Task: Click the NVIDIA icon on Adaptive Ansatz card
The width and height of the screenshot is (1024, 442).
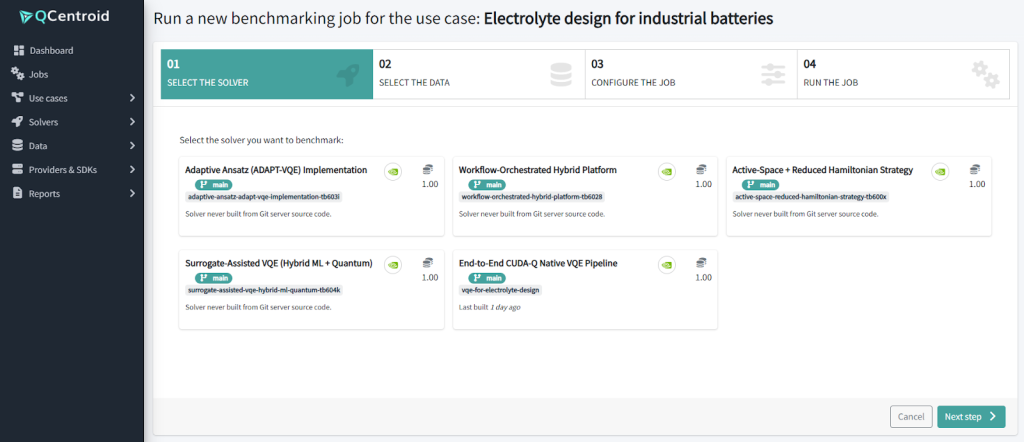Action: [x=394, y=172]
